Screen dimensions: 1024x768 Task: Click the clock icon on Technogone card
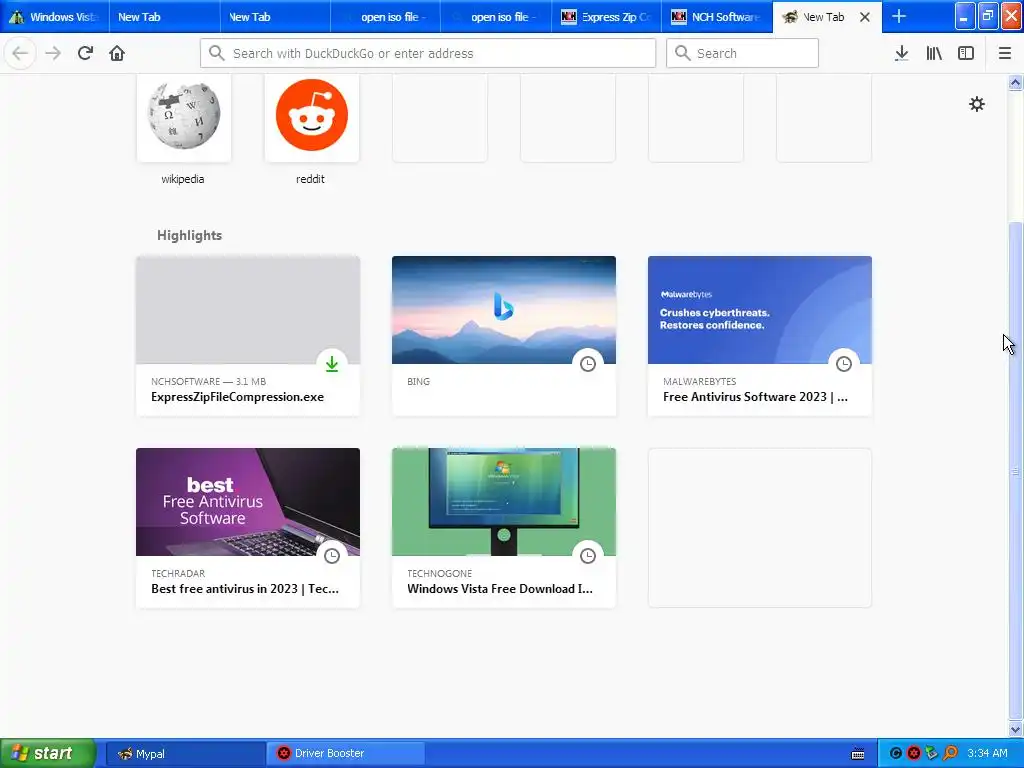588,556
